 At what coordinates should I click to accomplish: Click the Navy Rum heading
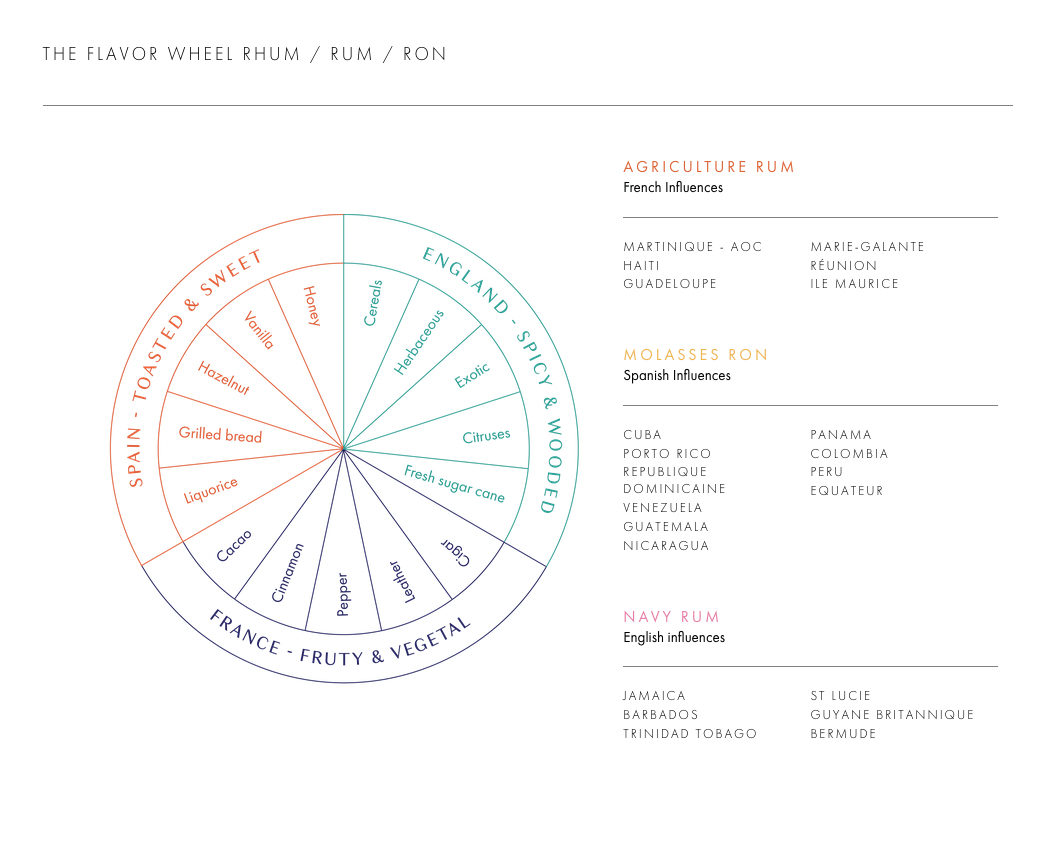coord(671,617)
